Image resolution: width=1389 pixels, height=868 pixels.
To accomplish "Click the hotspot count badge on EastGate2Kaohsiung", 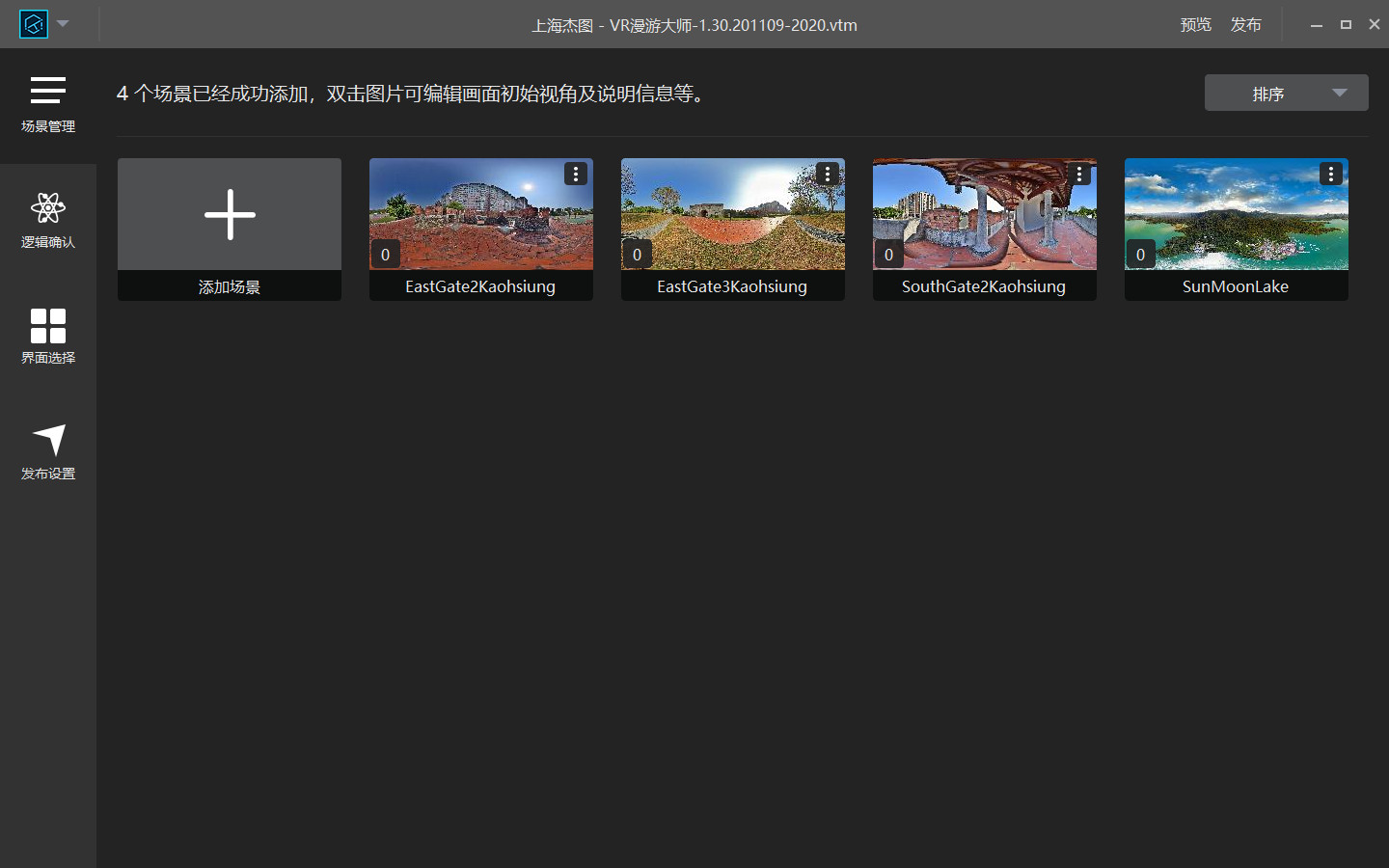I will [x=385, y=255].
